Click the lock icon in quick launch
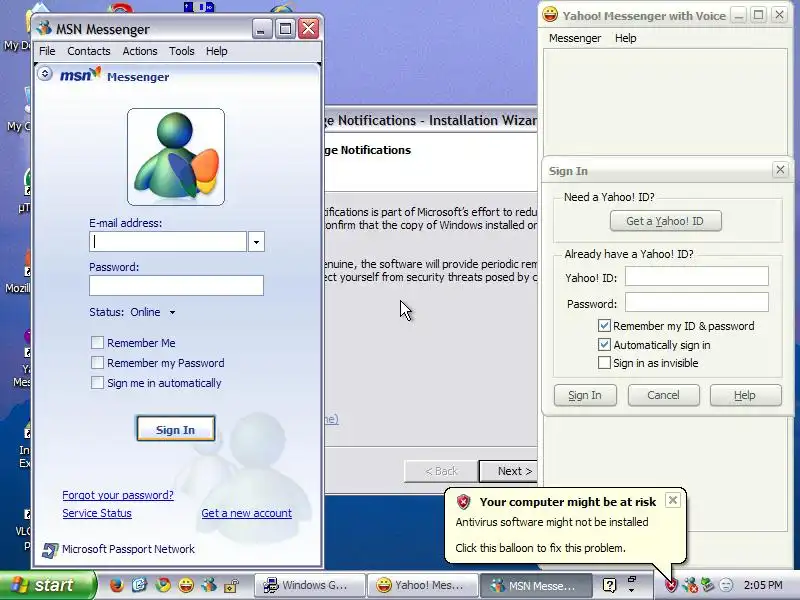The image size is (800, 600). coord(232,585)
